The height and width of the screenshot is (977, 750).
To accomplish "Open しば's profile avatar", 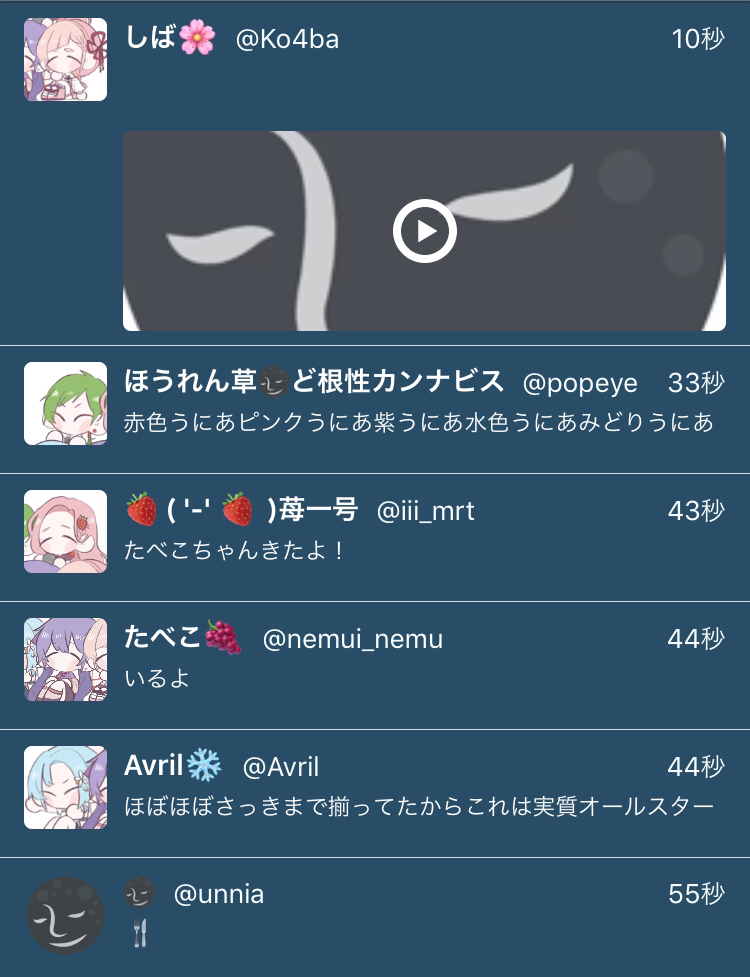I will (x=65, y=59).
